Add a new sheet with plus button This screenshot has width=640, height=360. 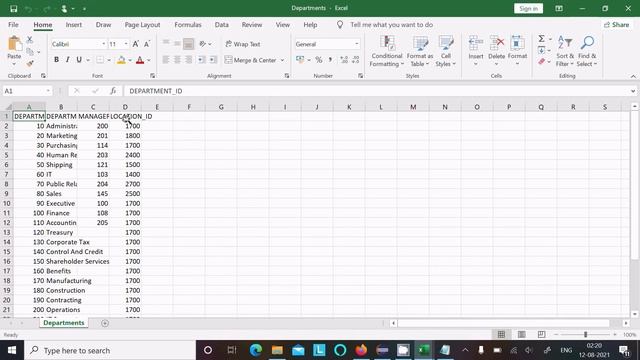105,323
